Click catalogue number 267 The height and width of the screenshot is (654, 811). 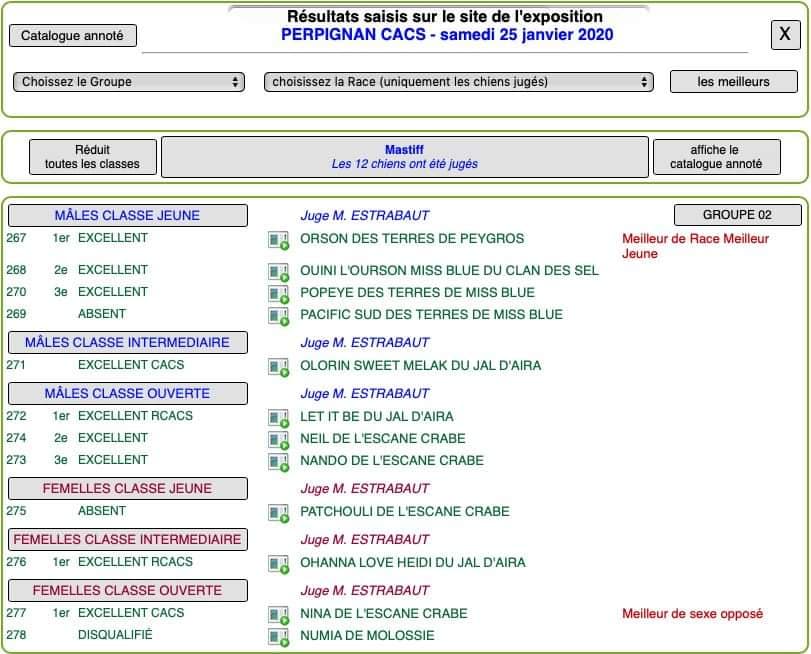16,238
